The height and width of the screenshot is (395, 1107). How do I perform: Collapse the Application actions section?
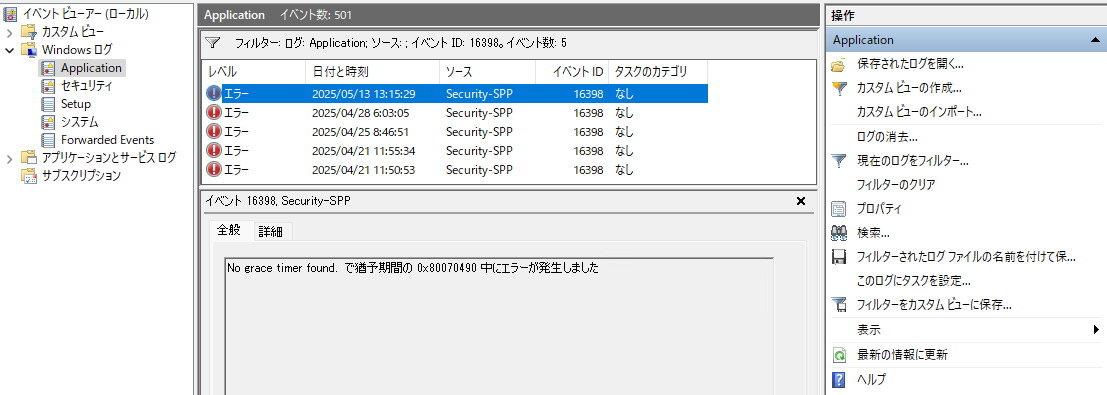tap(1094, 40)
